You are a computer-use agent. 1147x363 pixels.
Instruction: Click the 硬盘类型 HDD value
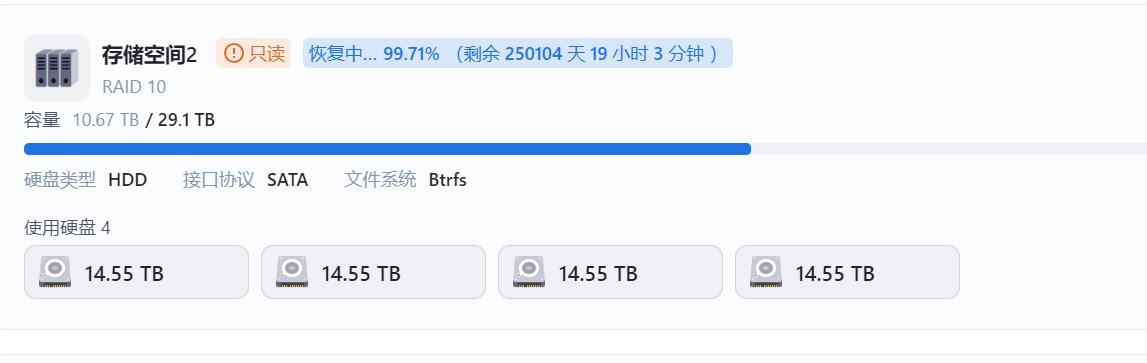127,180
